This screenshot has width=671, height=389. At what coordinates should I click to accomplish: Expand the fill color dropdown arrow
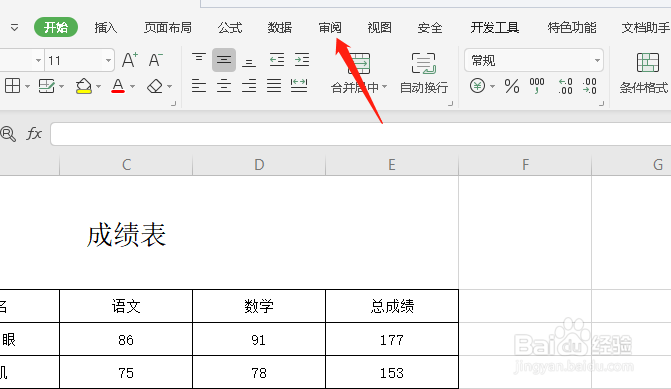click(99, 86)
